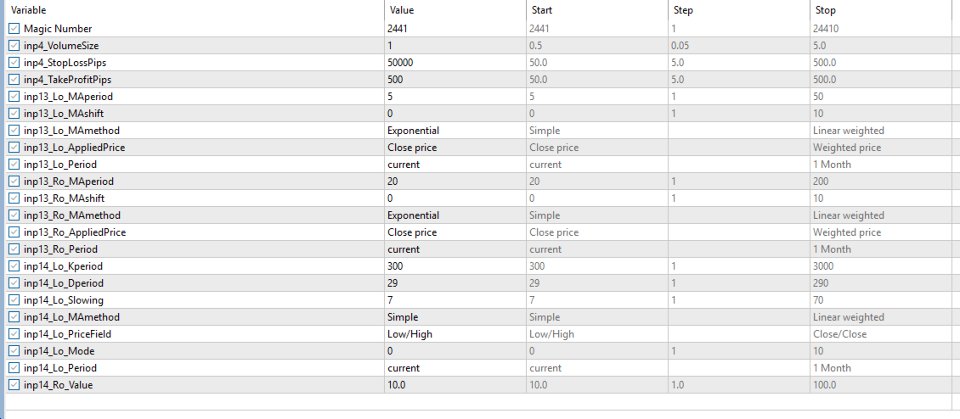
Task: Disable the inp4_TakeProfitPips checkbox
Action: click(13, 80)
